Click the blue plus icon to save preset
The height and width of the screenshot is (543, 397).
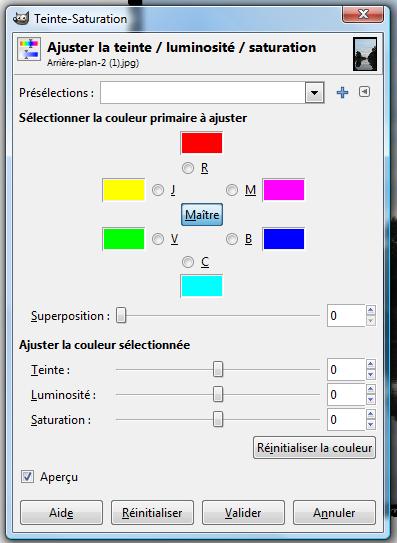click(x=342, y=92)
